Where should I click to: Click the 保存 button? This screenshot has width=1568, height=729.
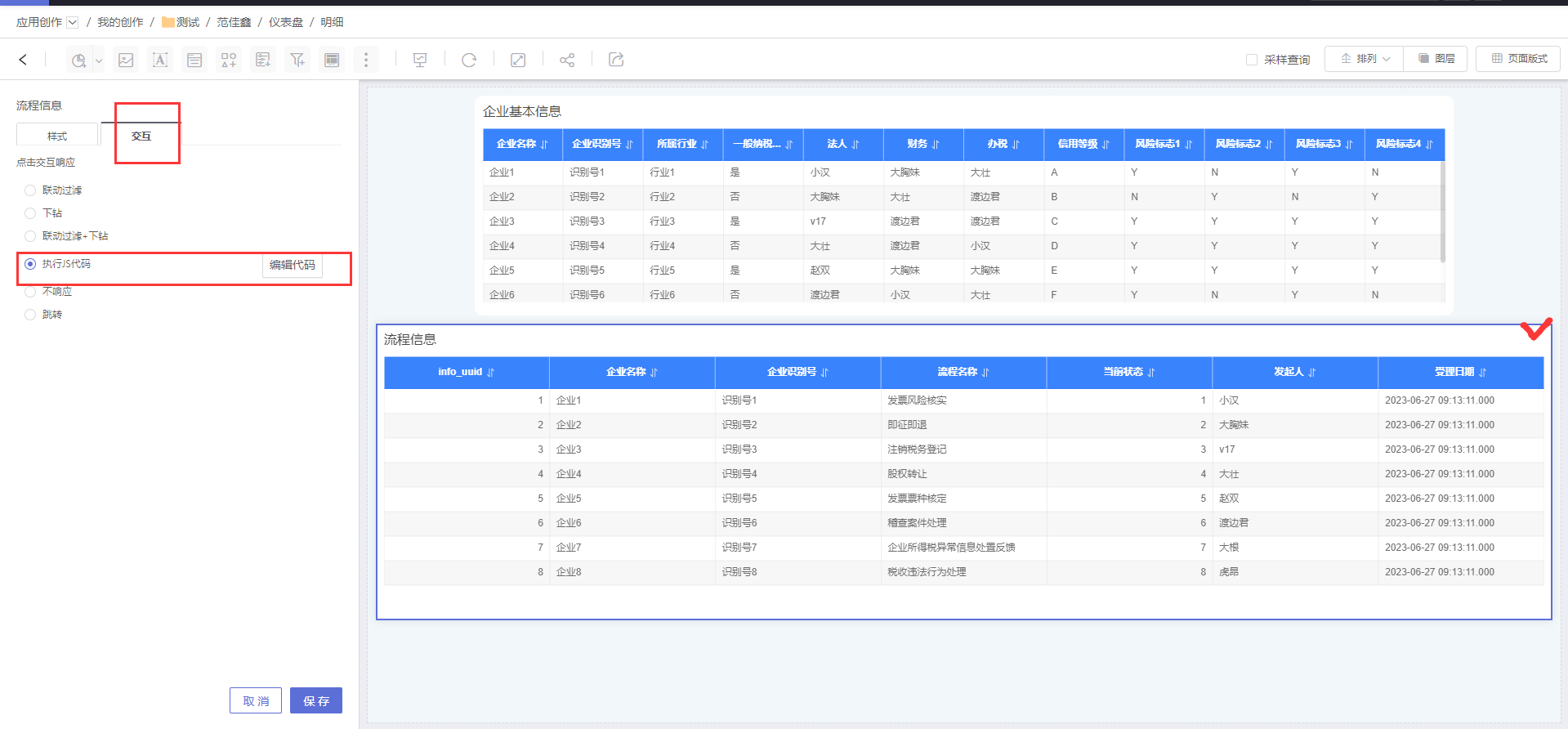[x=316, y=700]
